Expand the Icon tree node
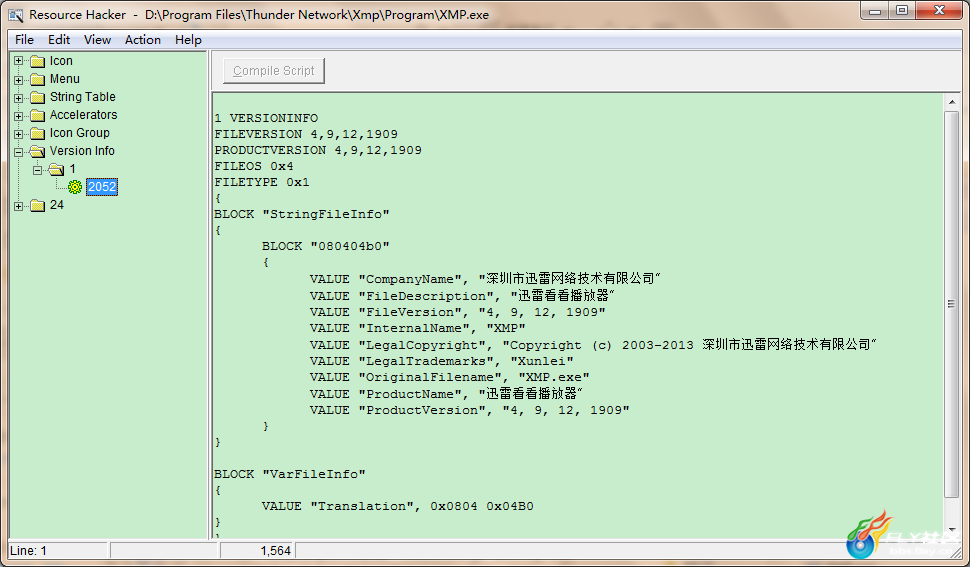Viewport: 970px width, 567px height. [19, 61]
